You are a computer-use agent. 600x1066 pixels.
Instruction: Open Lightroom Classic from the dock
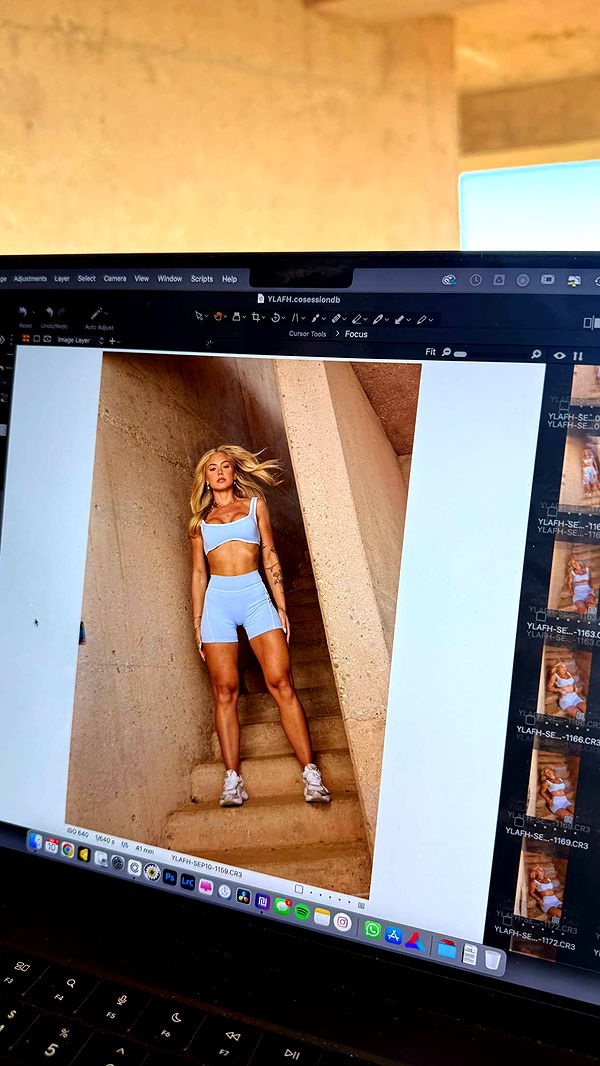point(187,881)
